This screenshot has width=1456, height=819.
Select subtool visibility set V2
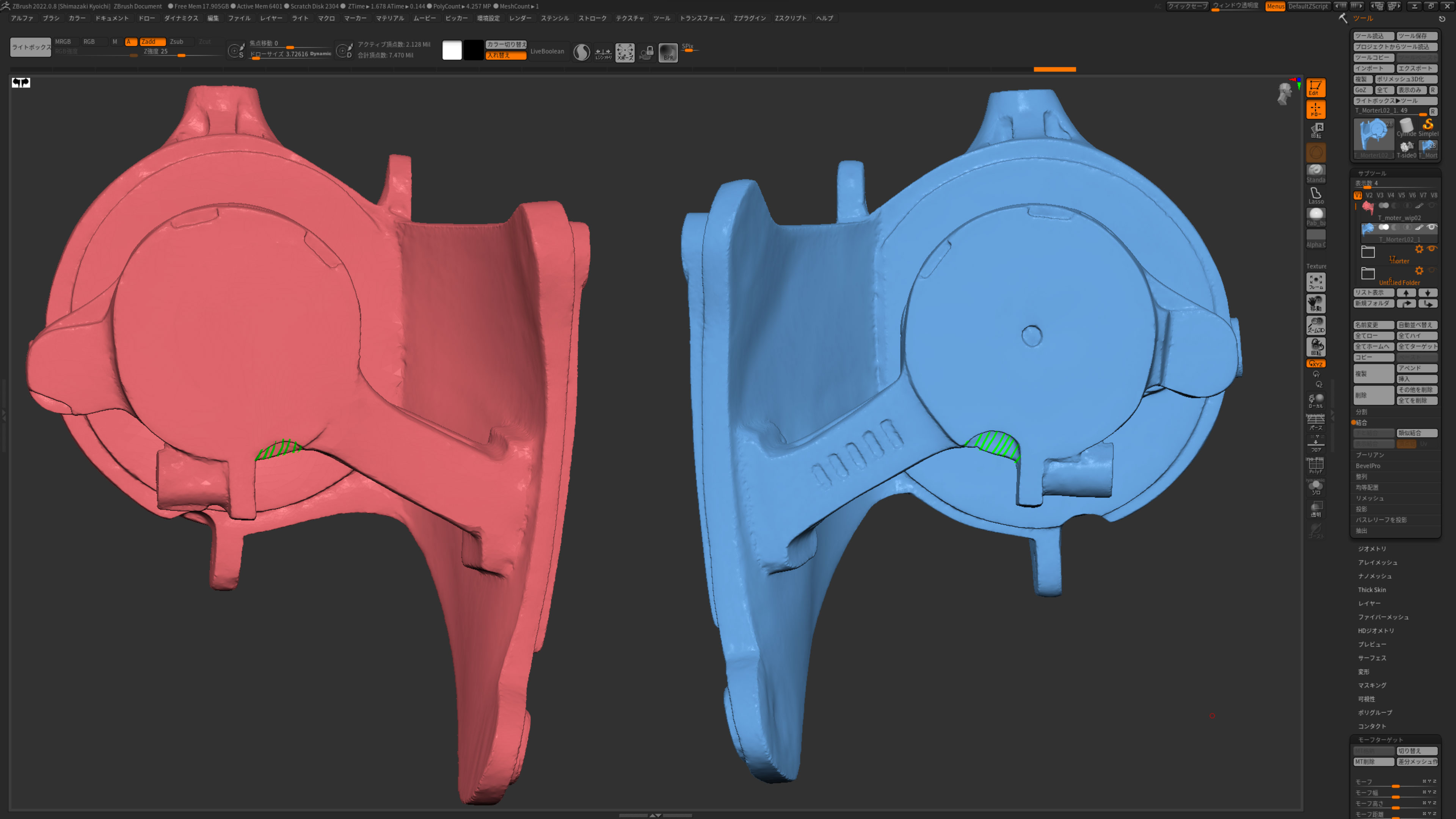(1369, 195)
